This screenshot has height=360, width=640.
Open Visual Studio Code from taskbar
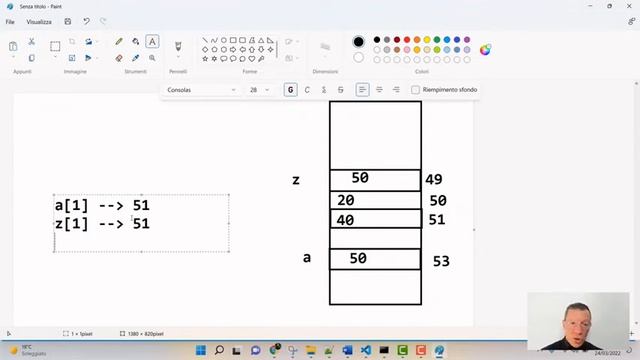[x=366, y=350]
